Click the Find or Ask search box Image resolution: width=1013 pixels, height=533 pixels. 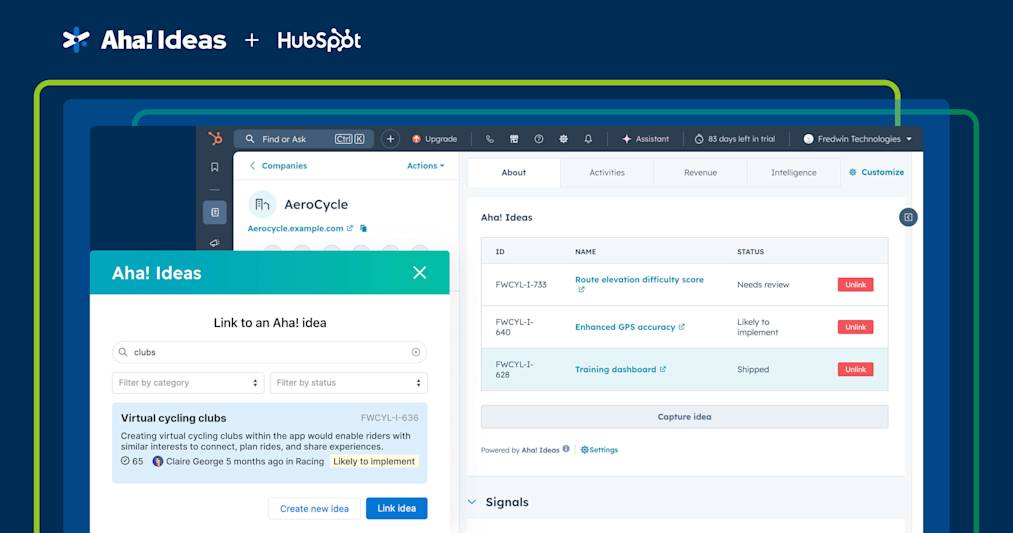tap(304, 139)
